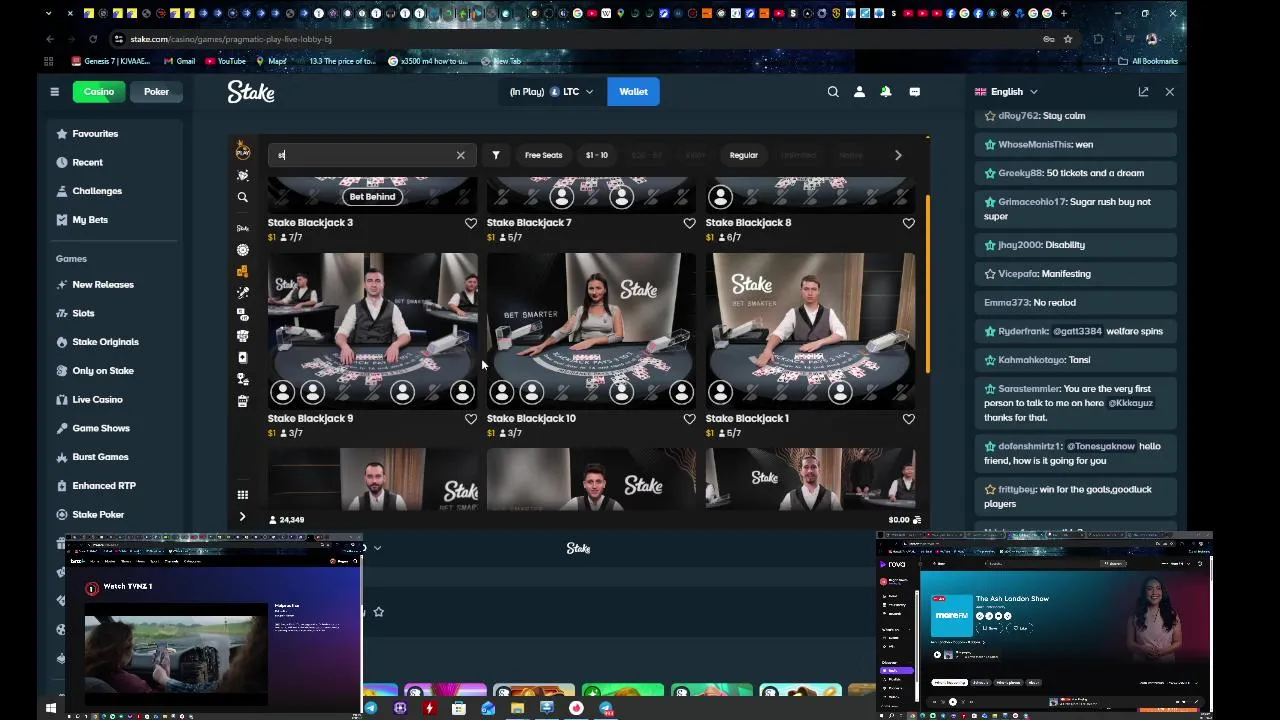Open the Stake Blackjack 10 table thumbnail

click(591, 330)
